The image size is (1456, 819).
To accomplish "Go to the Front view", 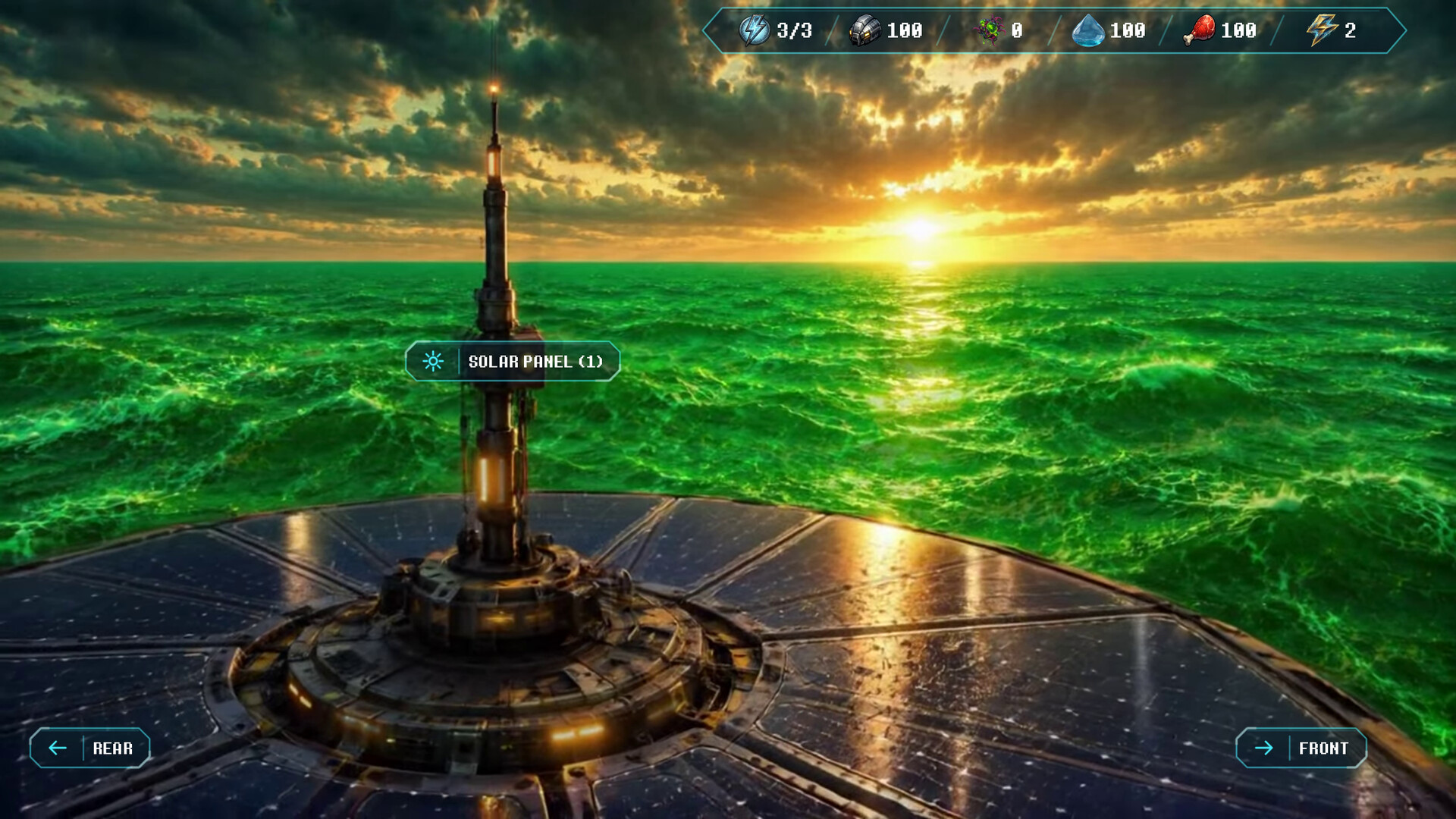I will pyautogui.click(x=1301, y=748).
